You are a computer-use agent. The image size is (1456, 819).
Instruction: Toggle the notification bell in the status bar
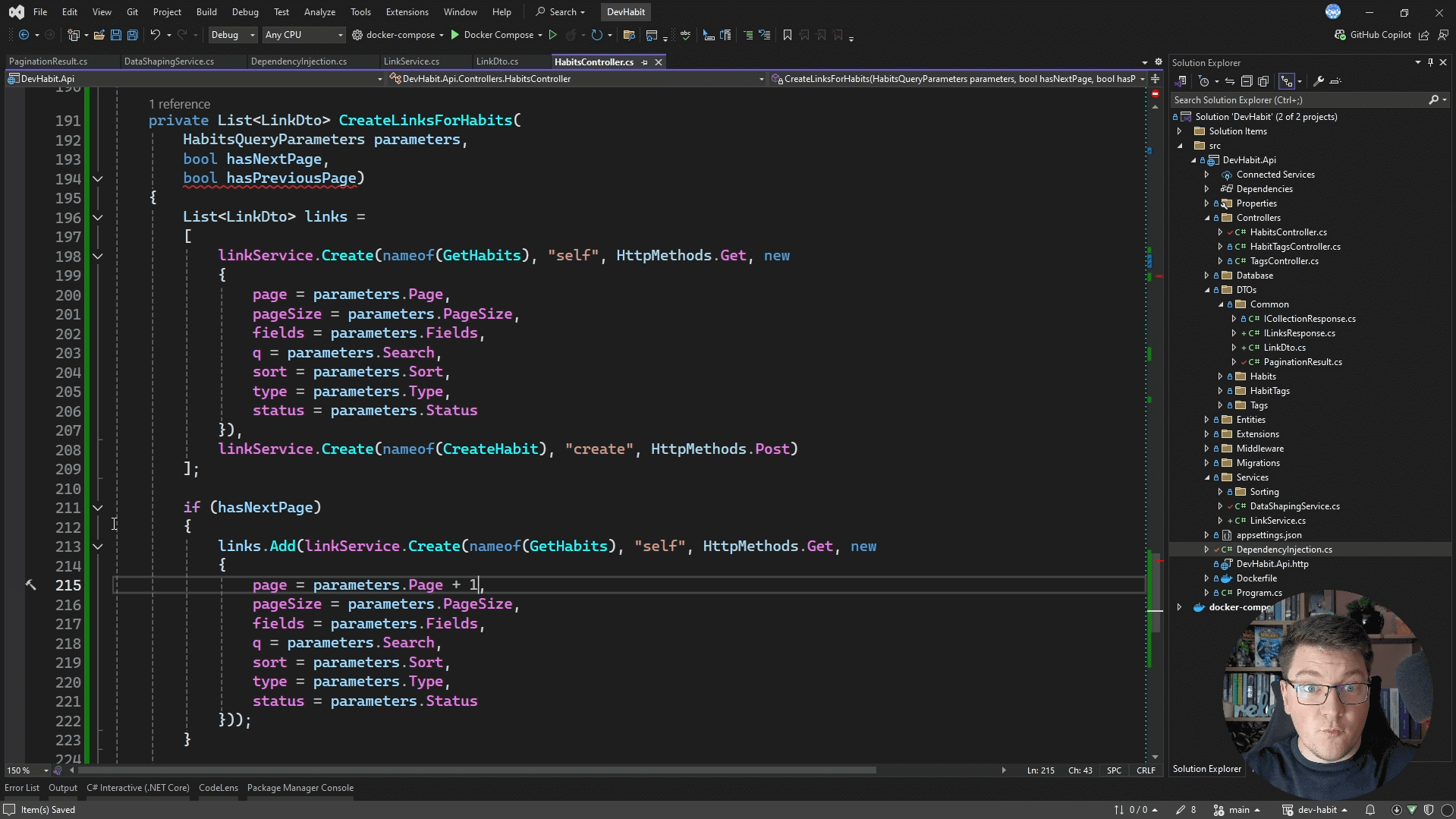[1371, 809]
